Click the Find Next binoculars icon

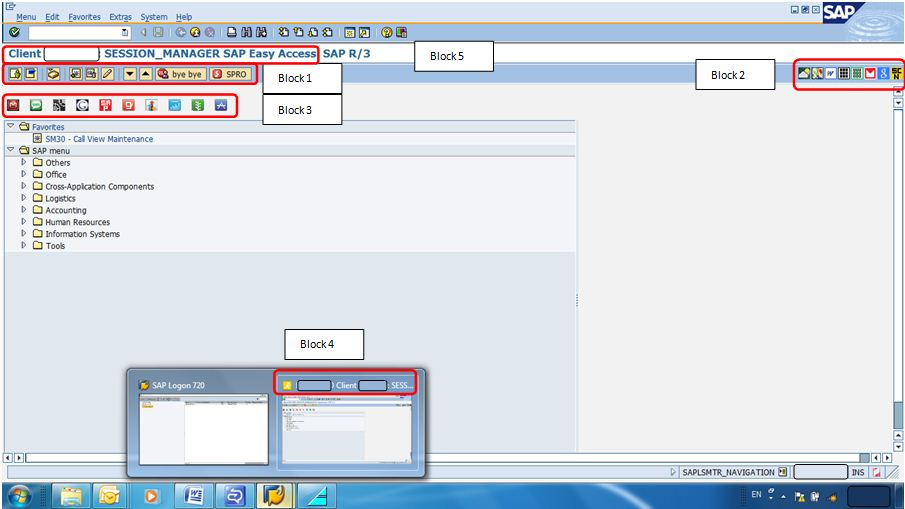pos(261,32)
